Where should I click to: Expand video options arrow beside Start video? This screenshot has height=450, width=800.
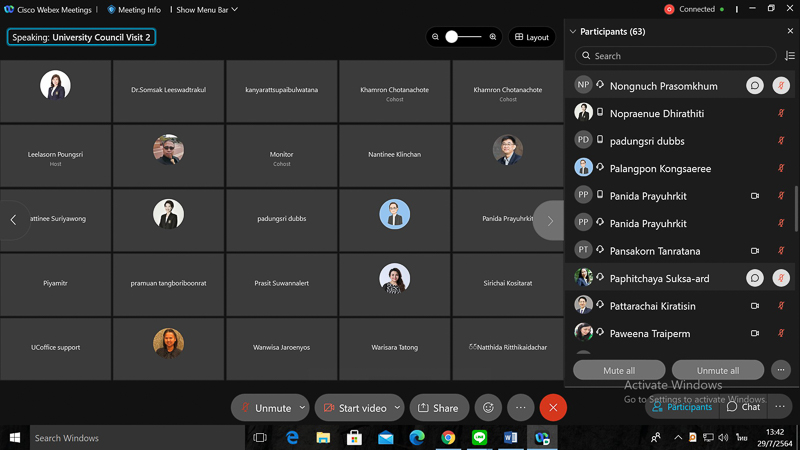click(397, 408)
